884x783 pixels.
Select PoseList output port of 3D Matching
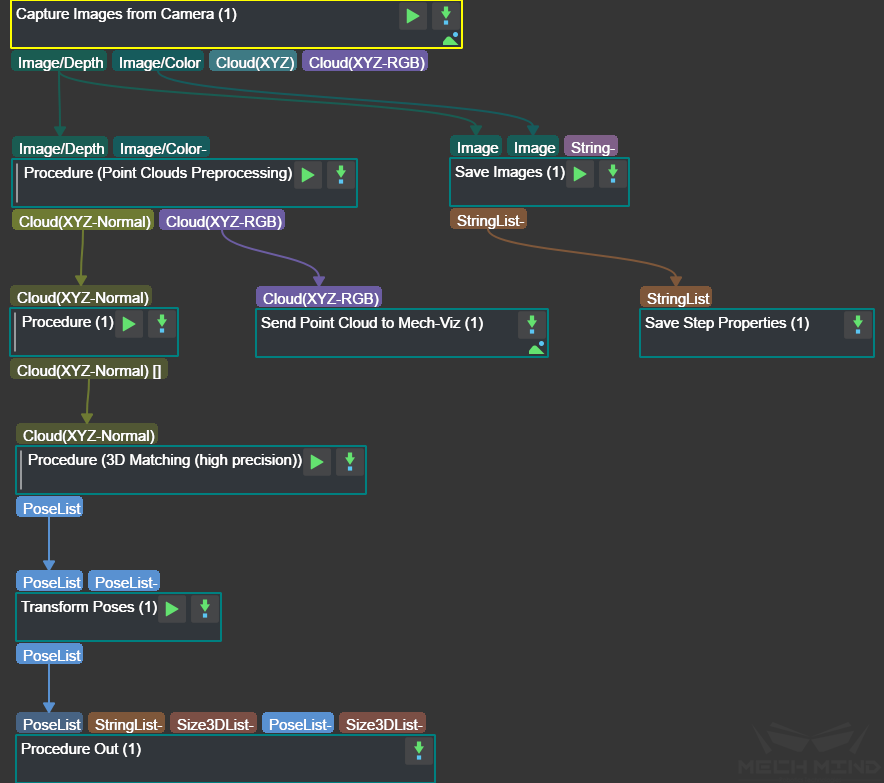(50, 508)
